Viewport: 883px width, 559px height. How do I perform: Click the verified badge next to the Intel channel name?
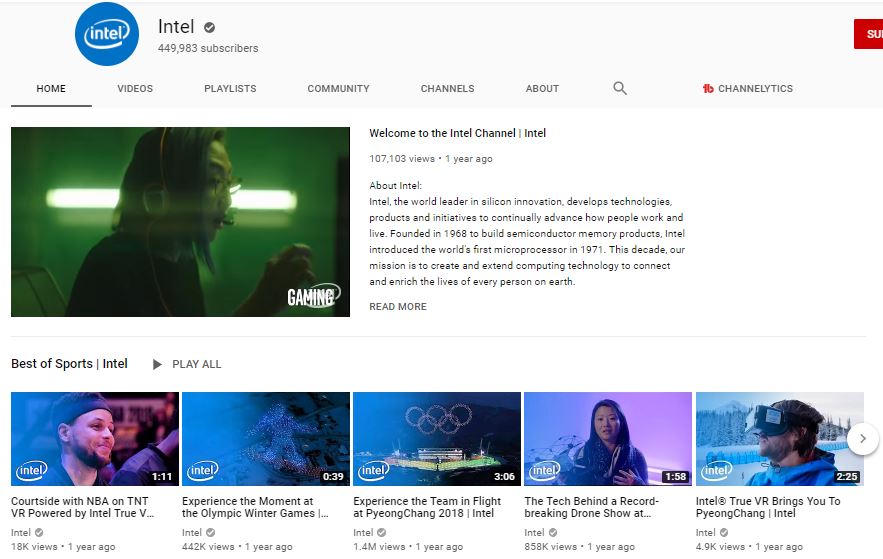209,27
